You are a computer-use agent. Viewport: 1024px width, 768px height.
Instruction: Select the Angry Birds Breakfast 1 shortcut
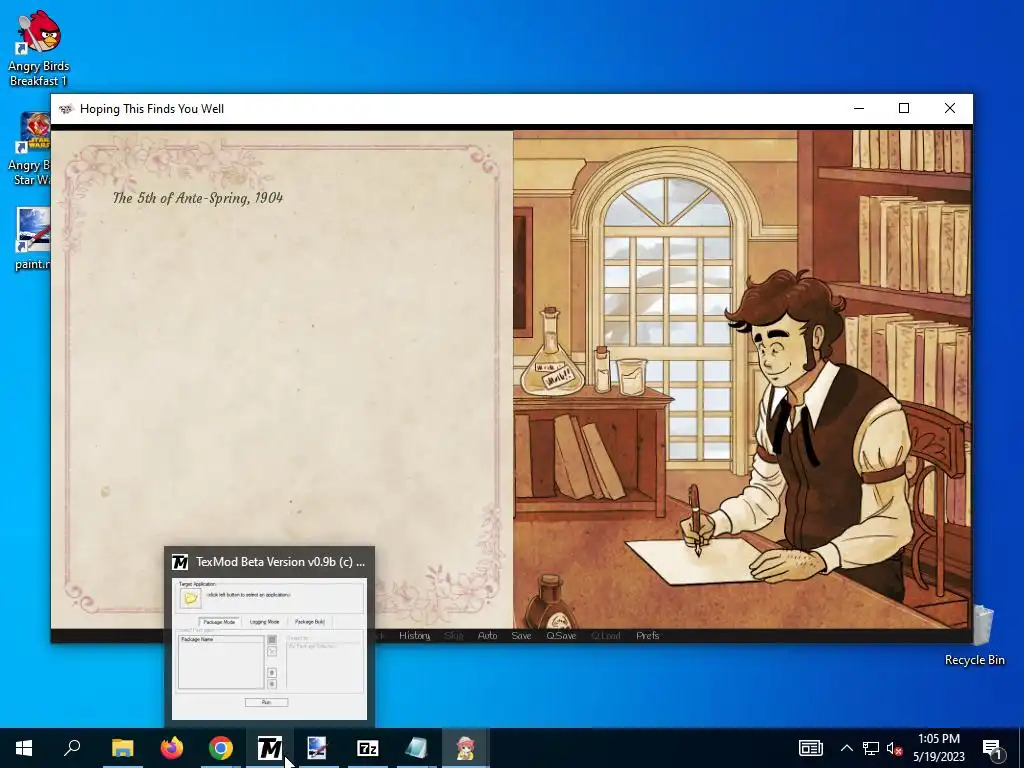tap(39, 48)
